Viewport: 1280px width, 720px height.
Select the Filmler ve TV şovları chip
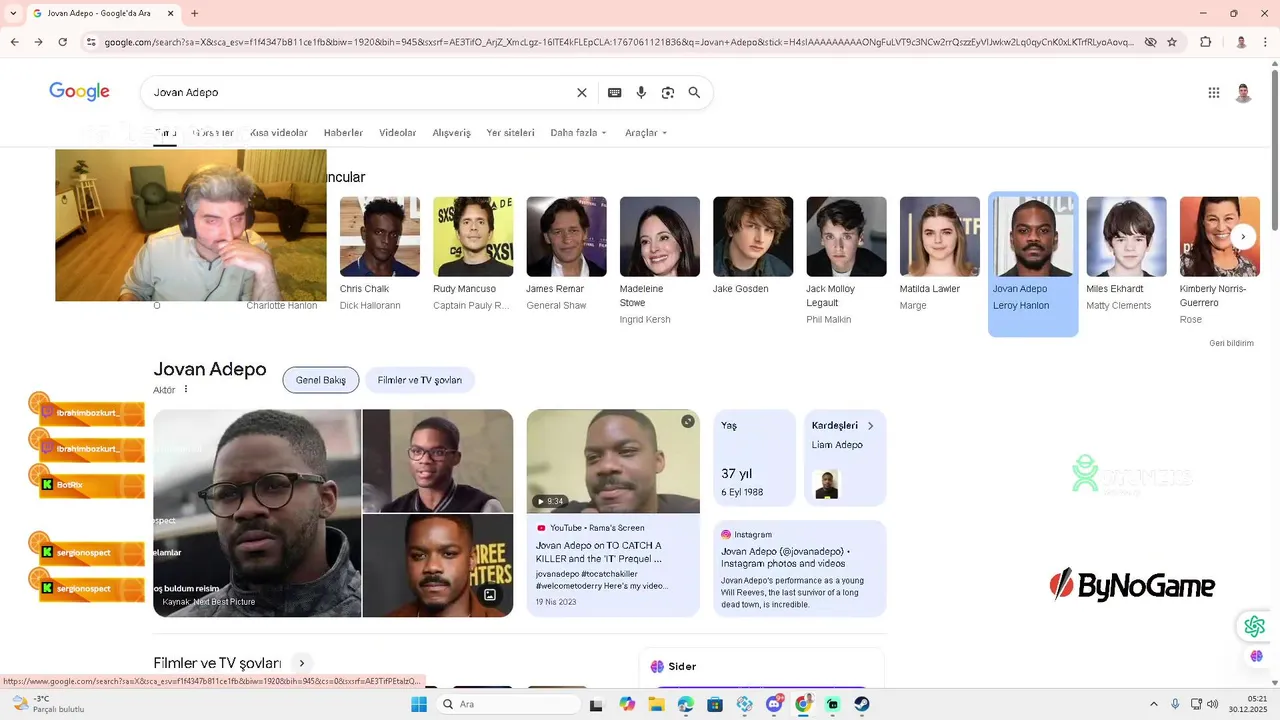(420, 380)
